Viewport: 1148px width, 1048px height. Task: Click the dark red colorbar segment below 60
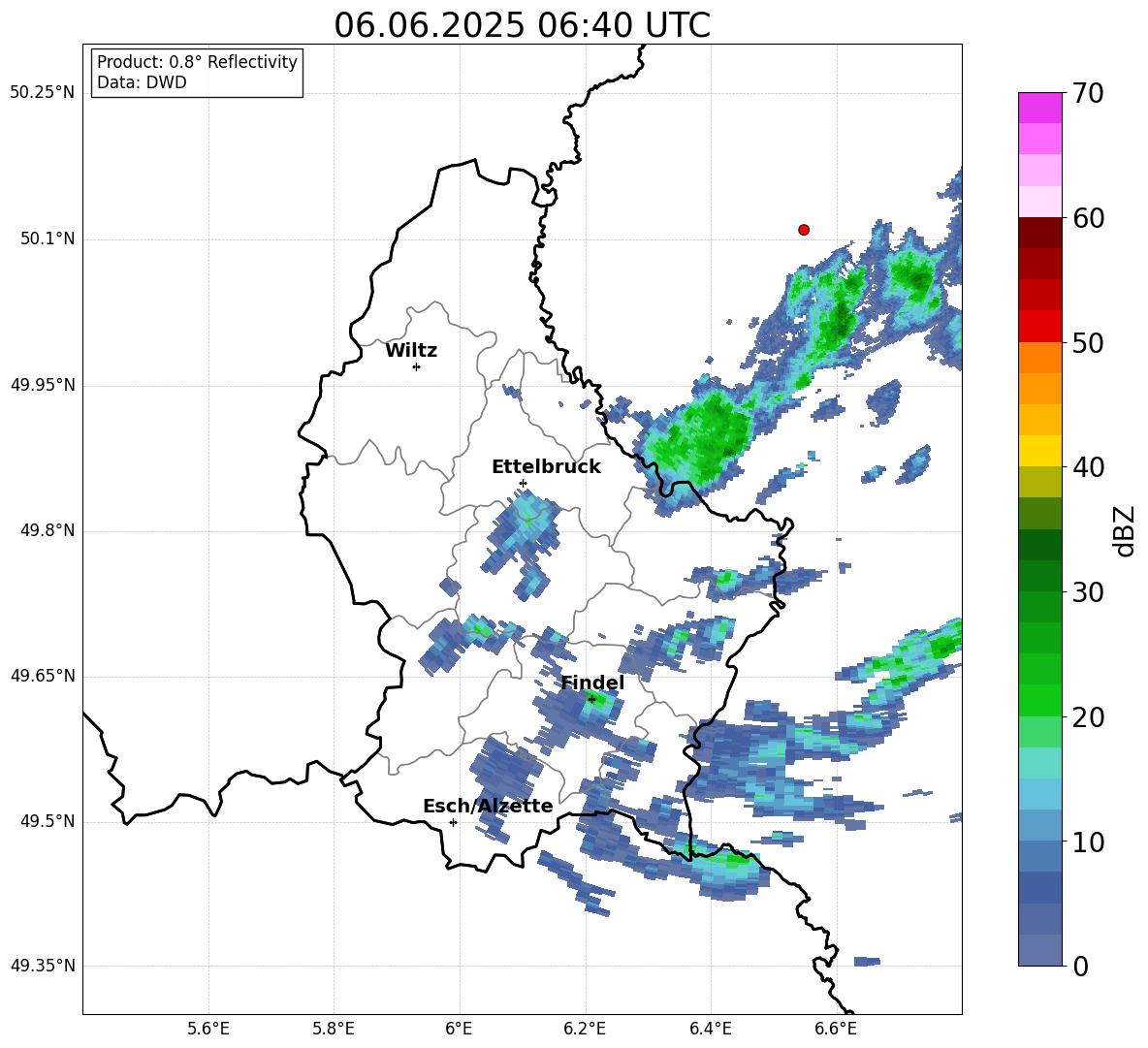(x=1039, y=233)
